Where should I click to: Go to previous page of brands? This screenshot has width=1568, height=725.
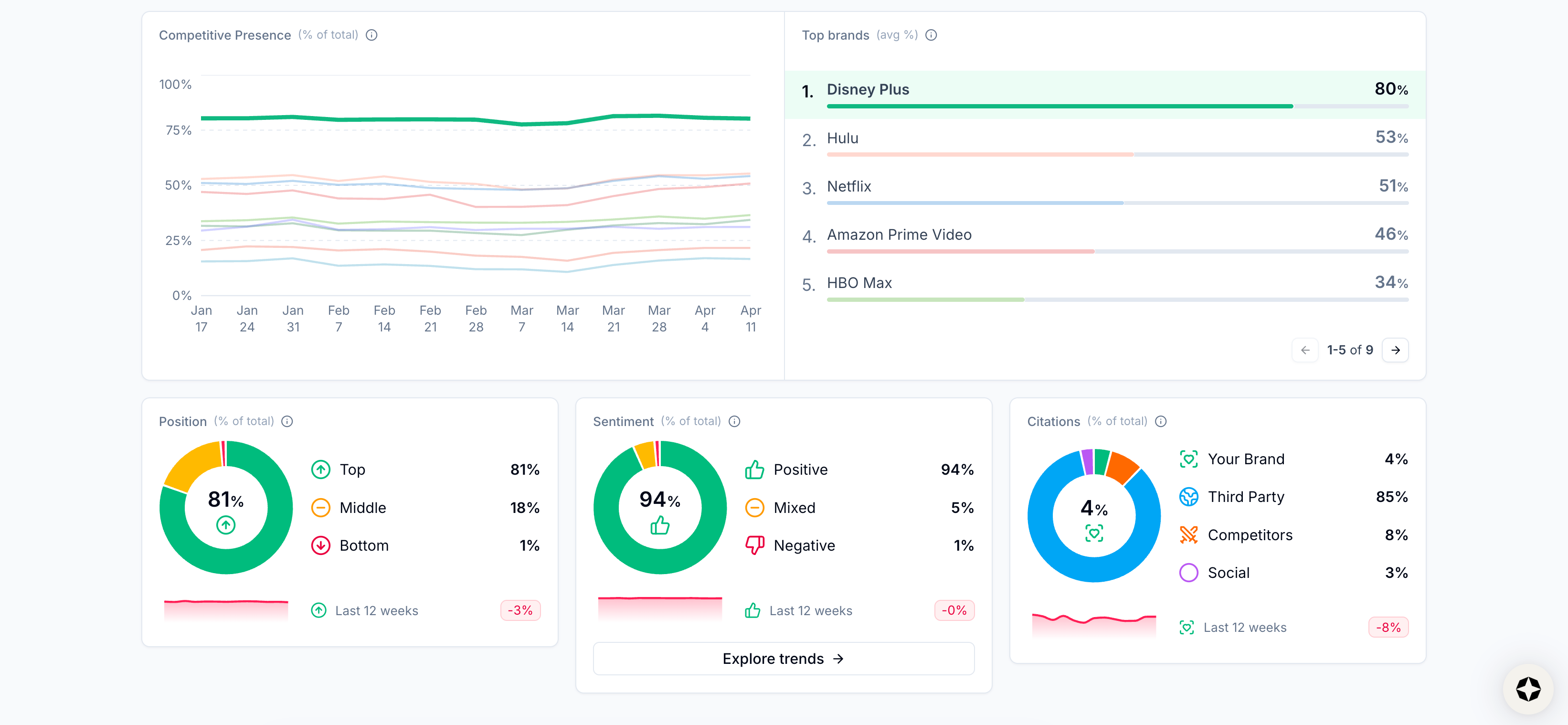(1305, 350)
